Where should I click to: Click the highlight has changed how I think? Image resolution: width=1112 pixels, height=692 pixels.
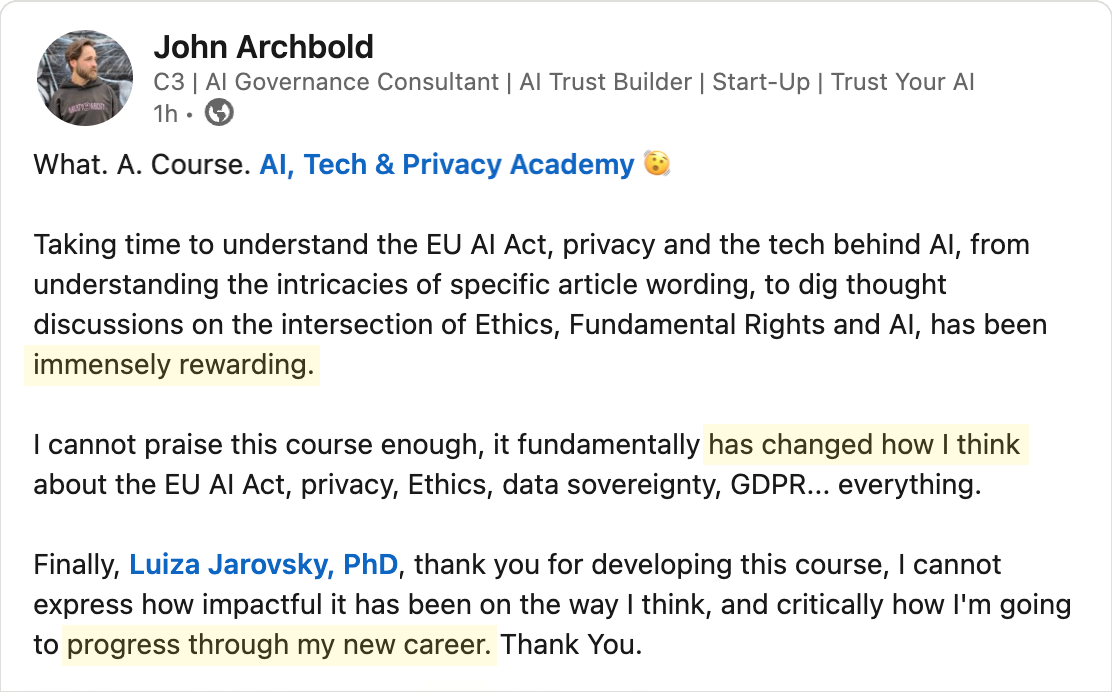click(x=866, y=444)
